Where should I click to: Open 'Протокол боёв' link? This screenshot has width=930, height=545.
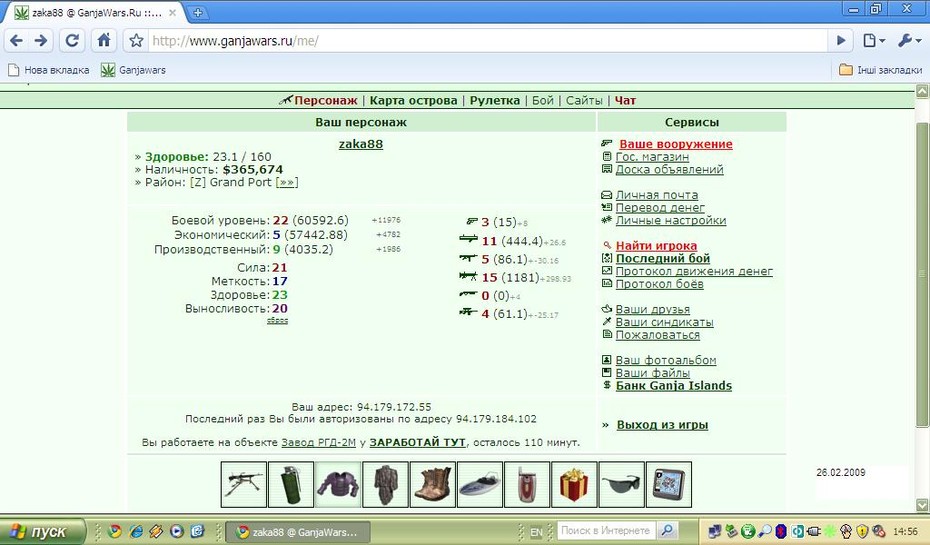(660, 283)
